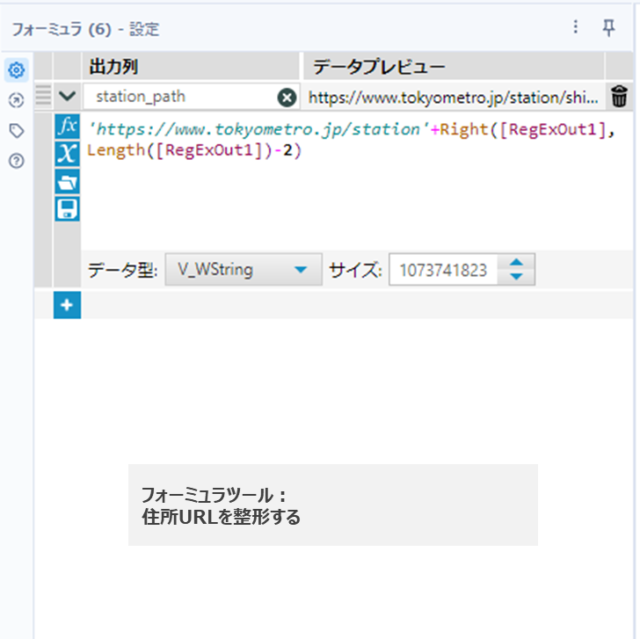This screenshot has height=639, width=640.
Task: Clear the station_path output column name
Action: pyautogui.click(x=287, y=97)
